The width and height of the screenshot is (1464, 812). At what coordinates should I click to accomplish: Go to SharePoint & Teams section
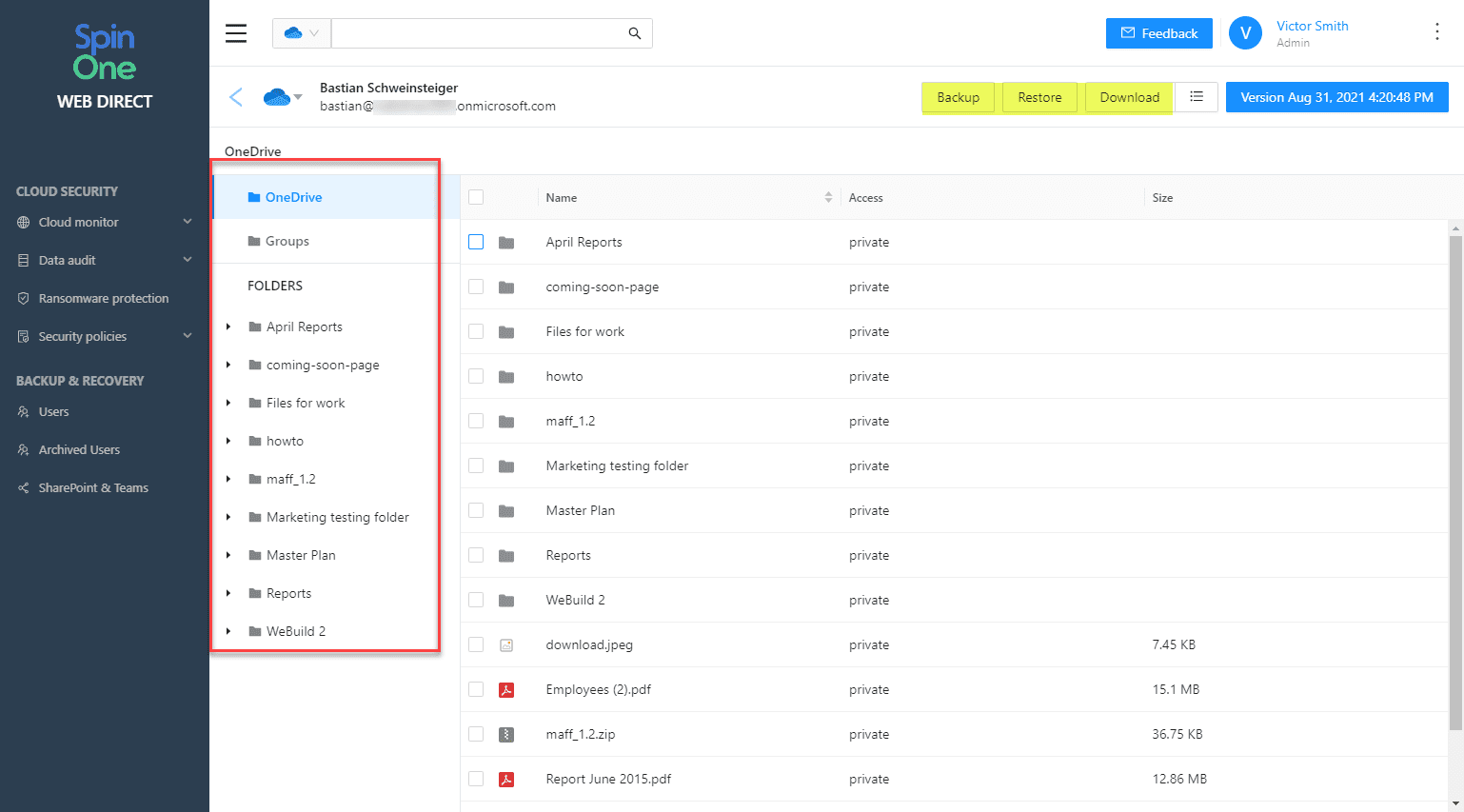(x=93, y=487)
